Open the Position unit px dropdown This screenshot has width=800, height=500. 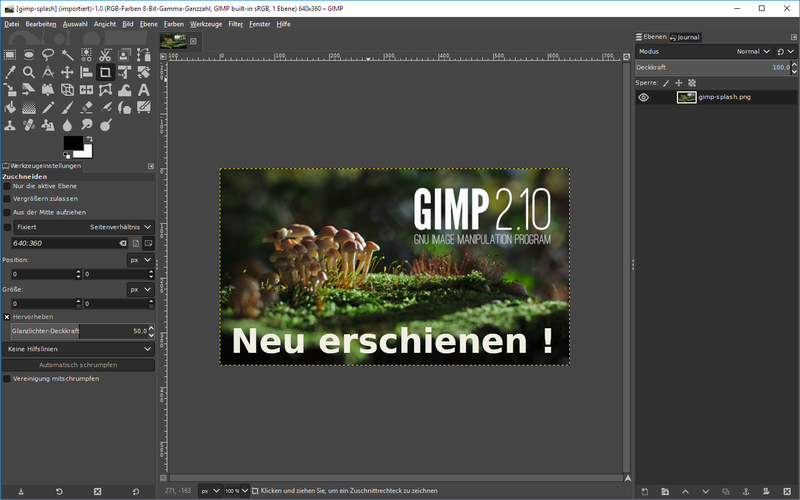click(x=140, y=260)
